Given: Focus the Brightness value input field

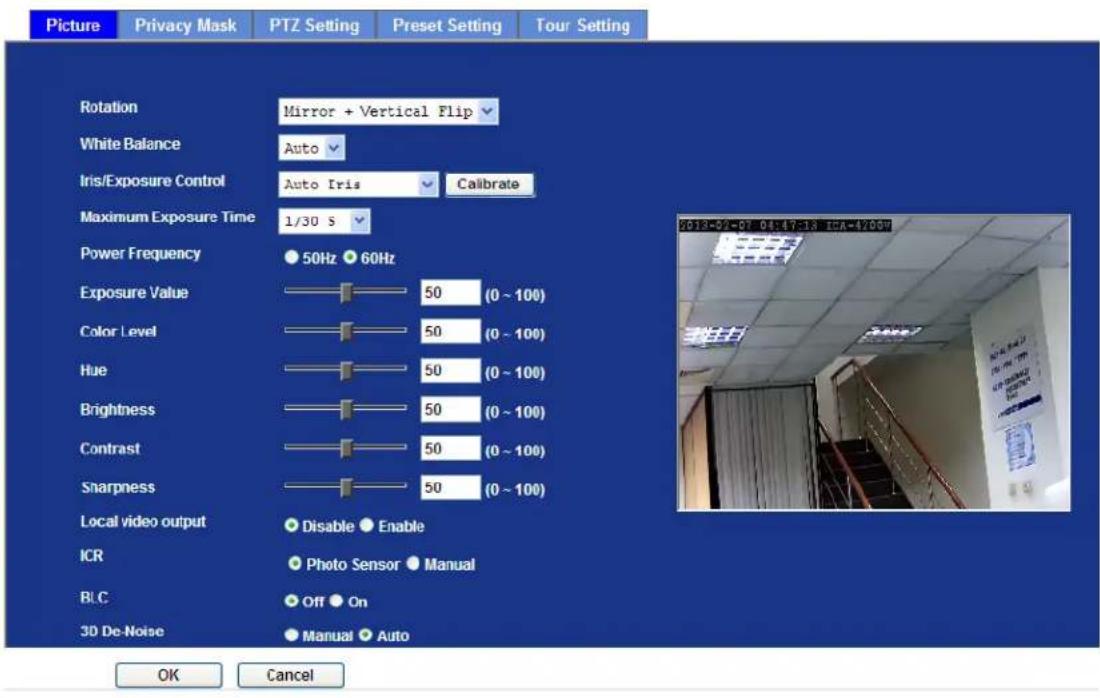Looking at the screenshot, I should [450, 409].
